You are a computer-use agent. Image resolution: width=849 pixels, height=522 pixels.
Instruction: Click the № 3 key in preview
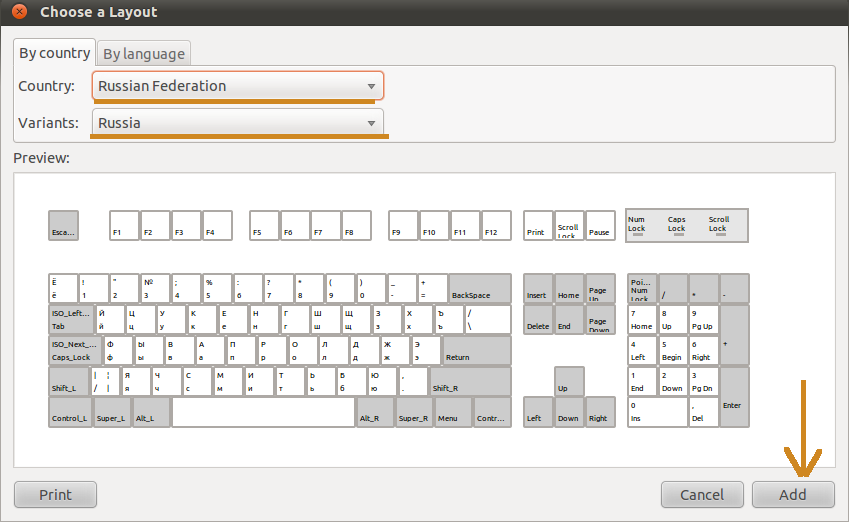pos(155,288)
